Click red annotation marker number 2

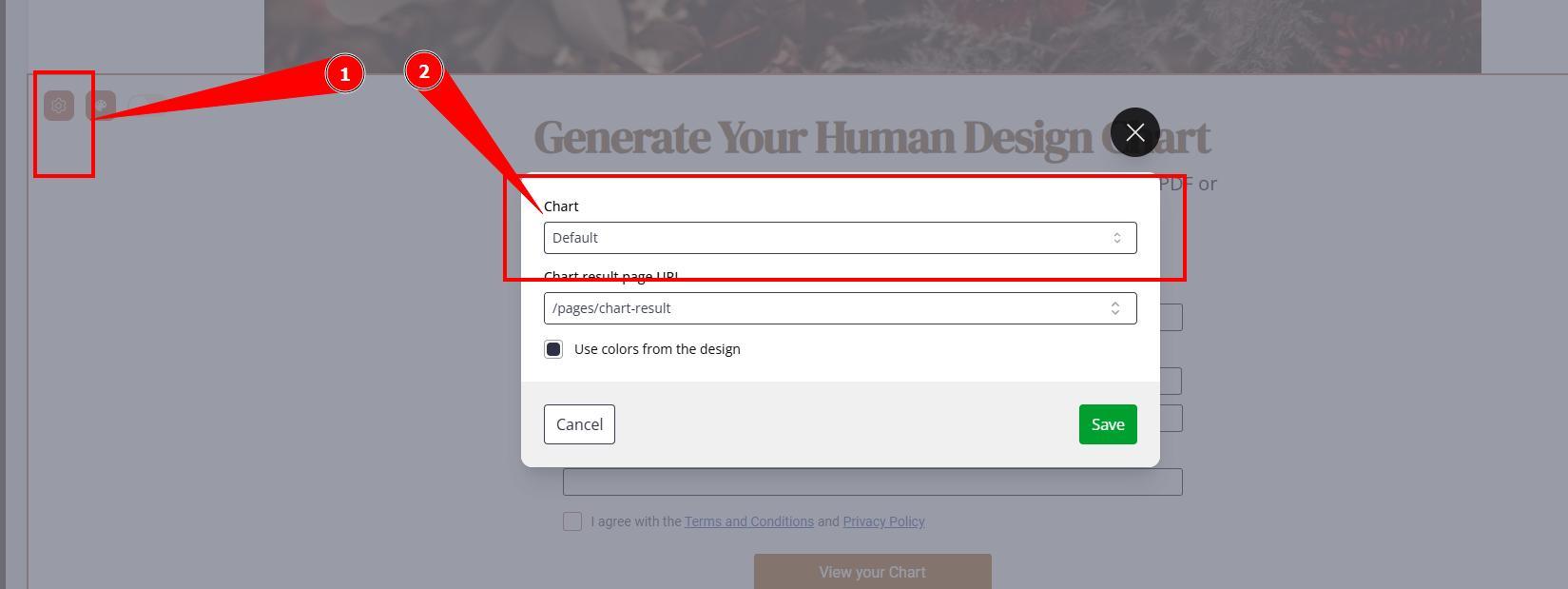[x=423, y=71]
